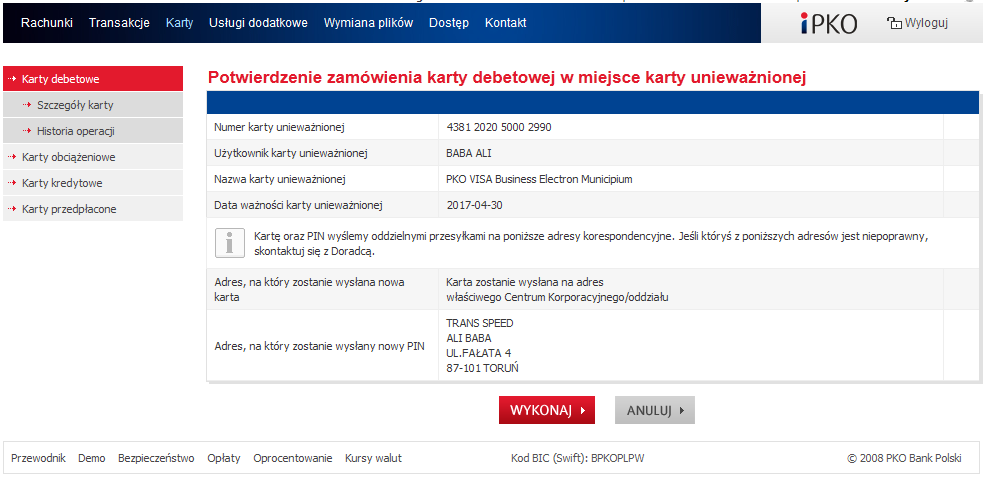Image resolution: width=991 pixels, height=483 pixels.
Task: Click the lock icon beside Wyloguj
Action: point(894,24)
